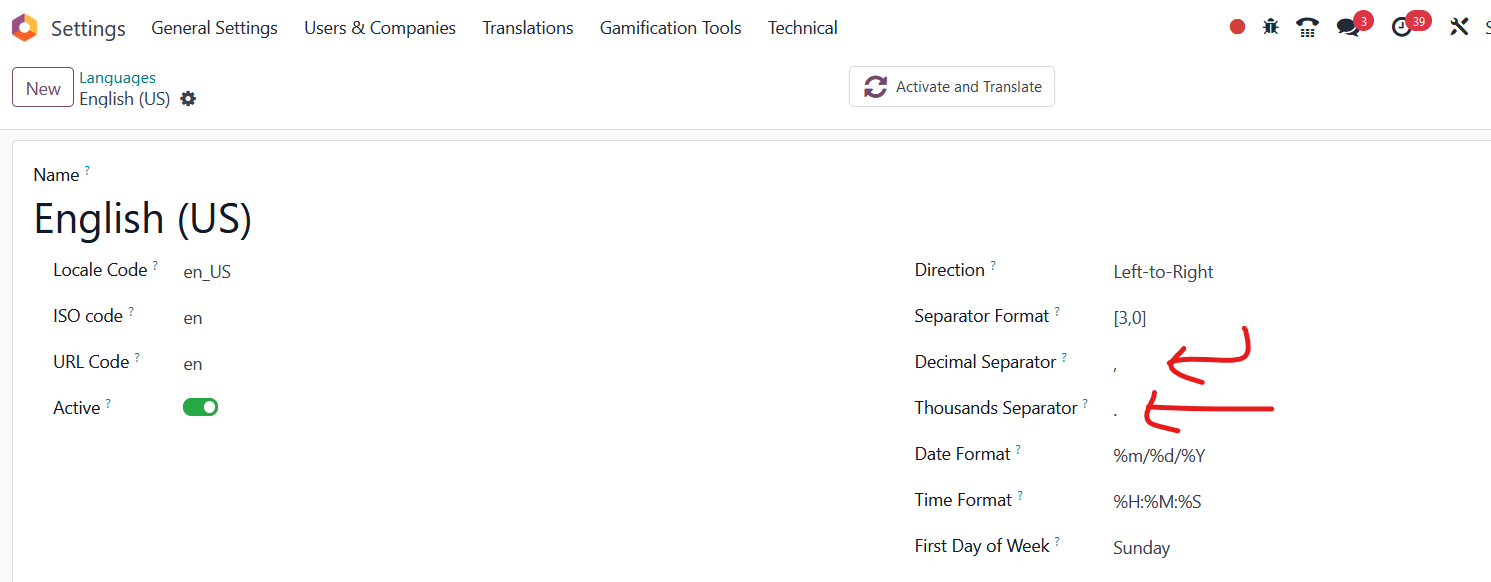The height and width of the screenshot is (582, 1491).
Task: Open the VoIP phone icon
Action: pos(1307,27)
